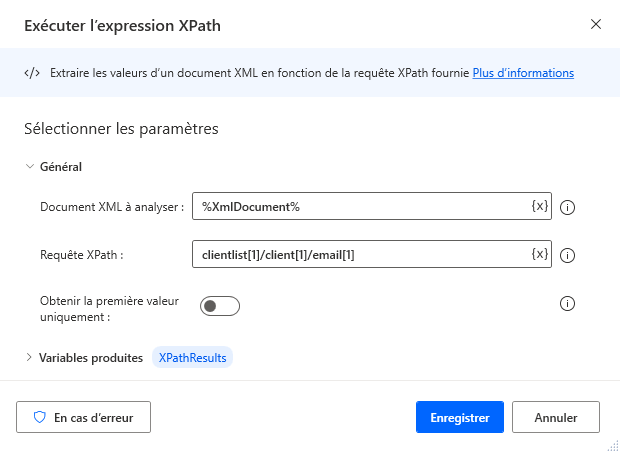Viewport: 620px width, 453px height.
Task: Collapse the Général section
Action: [x=29, y=167]
